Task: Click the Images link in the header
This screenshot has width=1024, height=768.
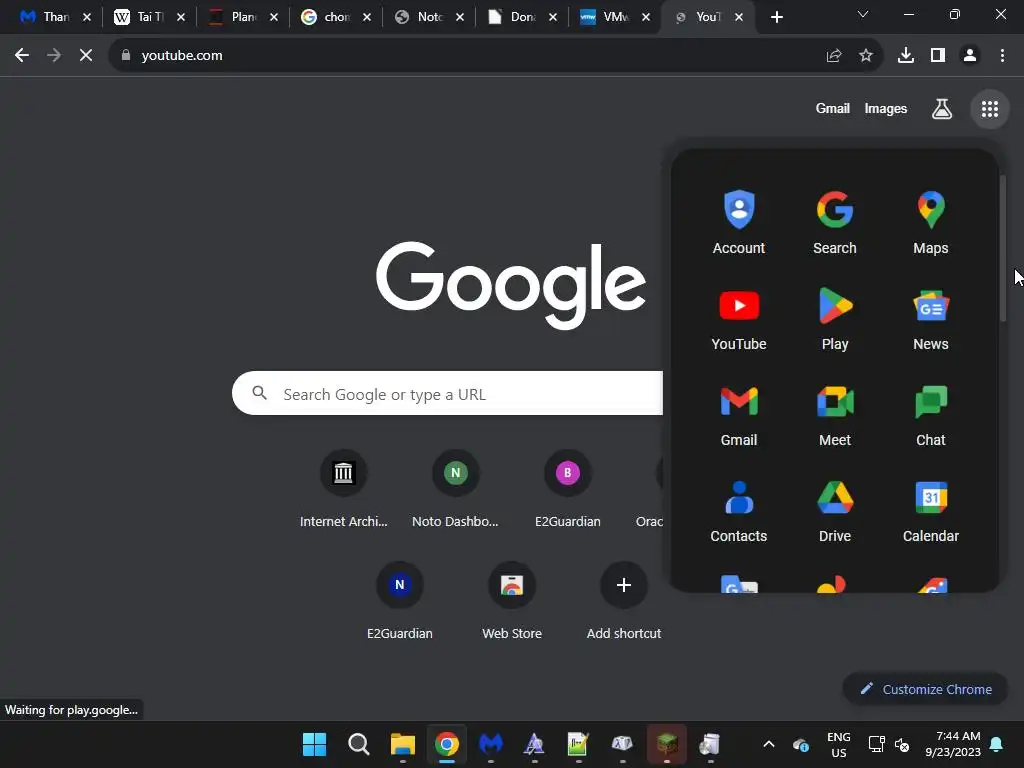Action: click(886, 109)
